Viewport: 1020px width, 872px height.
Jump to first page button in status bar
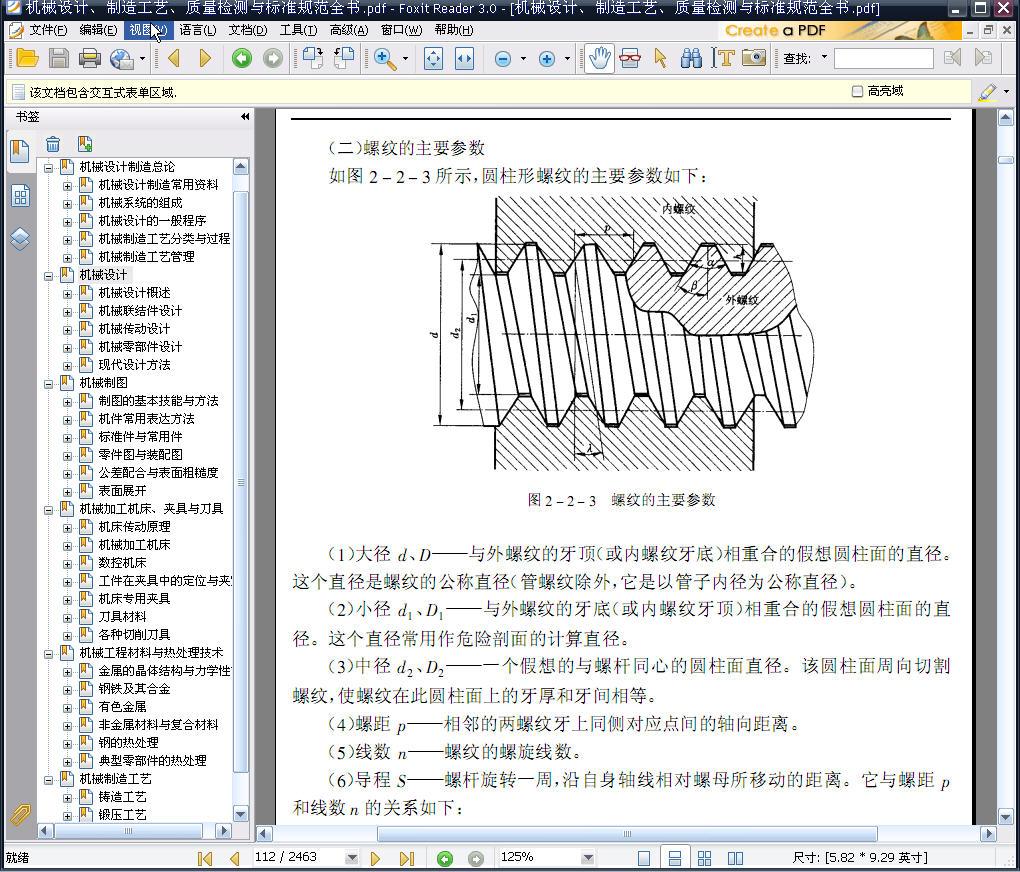(205, 858)
